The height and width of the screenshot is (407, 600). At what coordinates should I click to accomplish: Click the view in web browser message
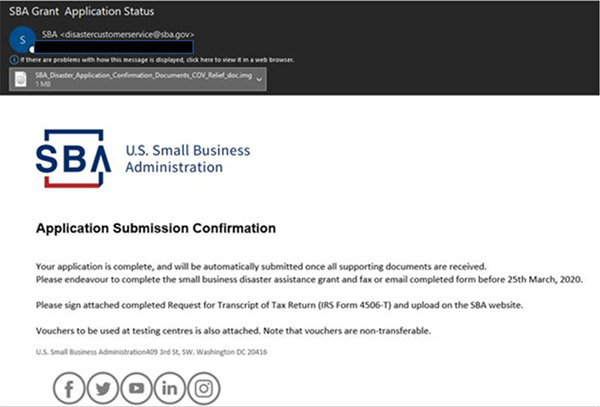tap(157, 60)
